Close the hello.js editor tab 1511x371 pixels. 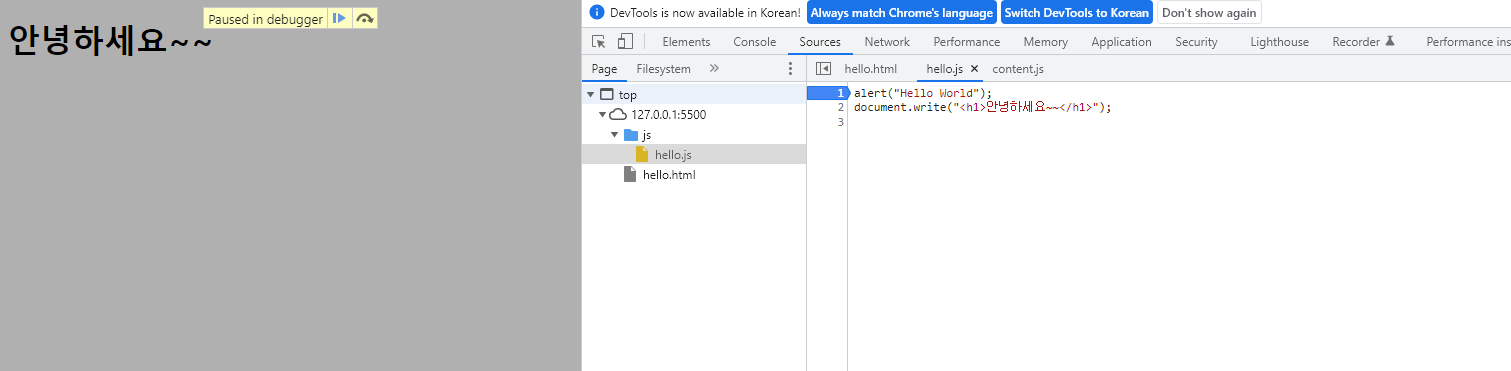(975, 69)
